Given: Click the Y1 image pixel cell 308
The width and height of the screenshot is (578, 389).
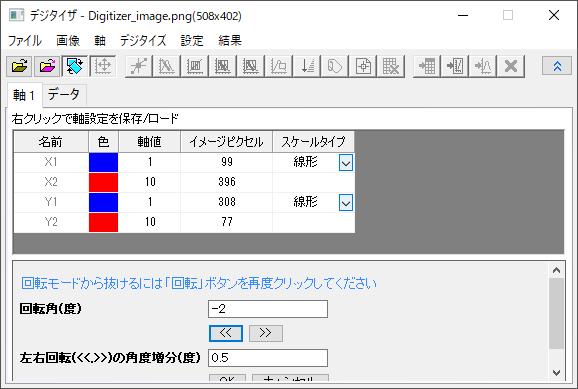Looking at the screenshot, I should tap(226, 202).
